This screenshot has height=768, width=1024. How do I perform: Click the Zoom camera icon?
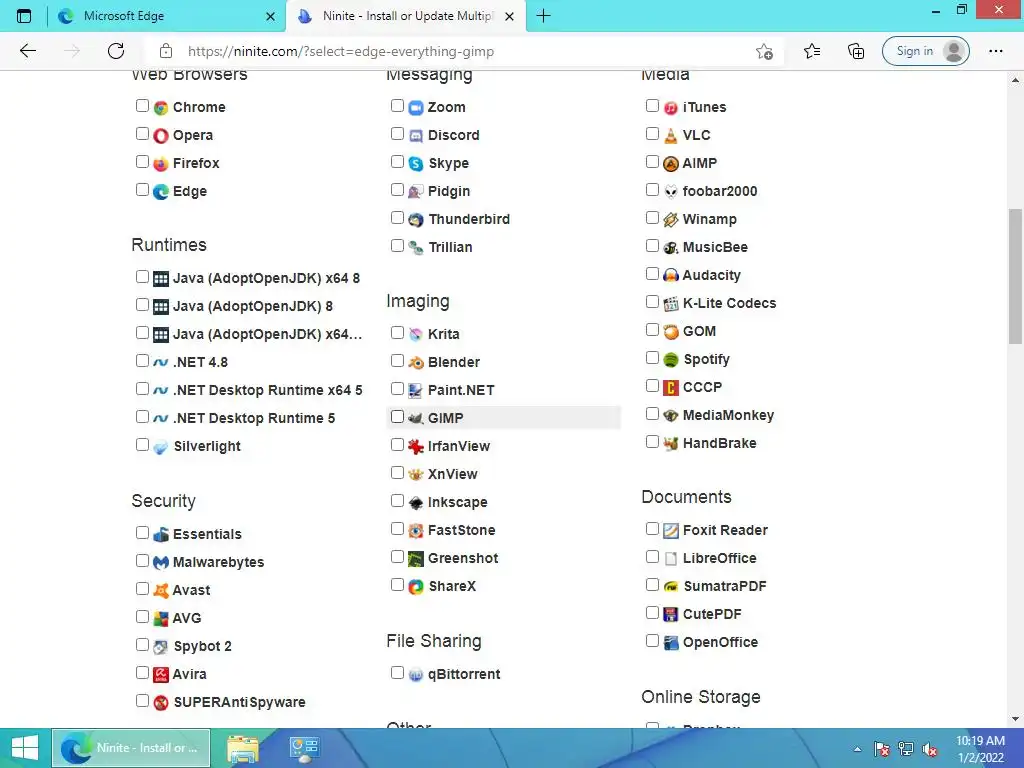[416, 108]
